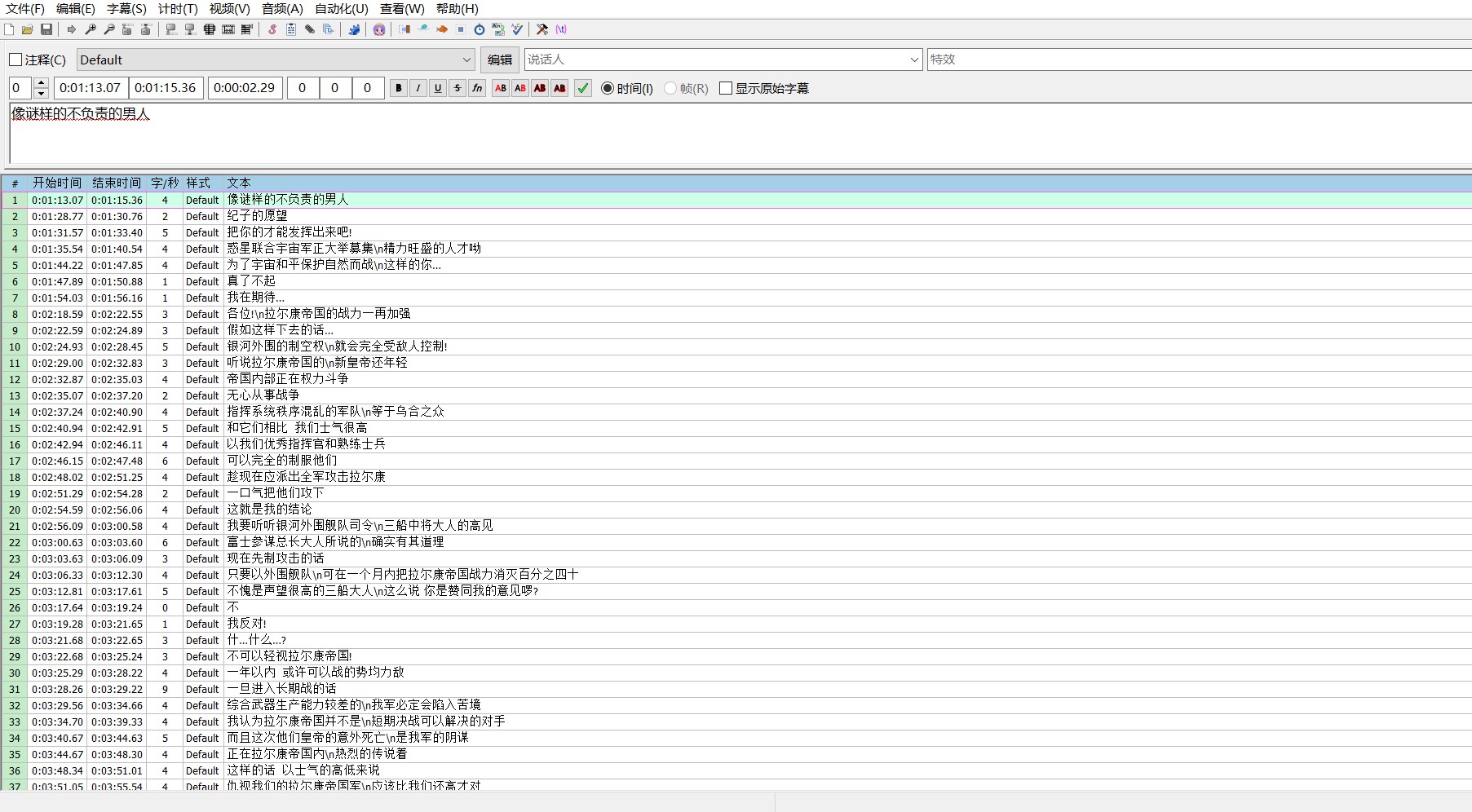Toggle italic formatting button
The width and height of the screenshot is (1472, 812).
[x=418, y=88]
